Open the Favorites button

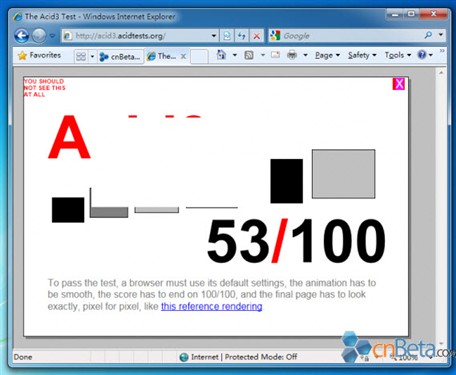pos(40,55)
